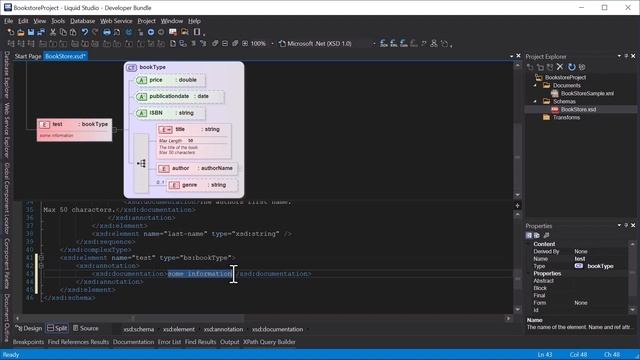Open the Project menu
This screenshot has height=360, width=640.
(x=147, y=21)
